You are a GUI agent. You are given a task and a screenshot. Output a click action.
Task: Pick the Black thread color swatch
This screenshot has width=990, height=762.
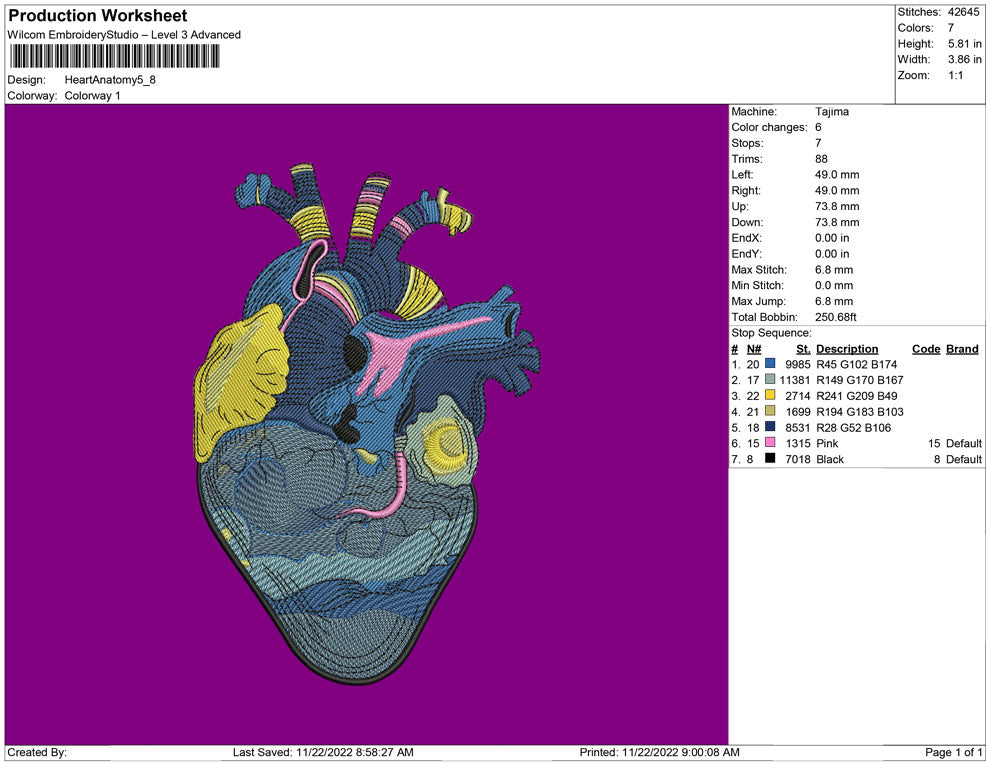770,458
